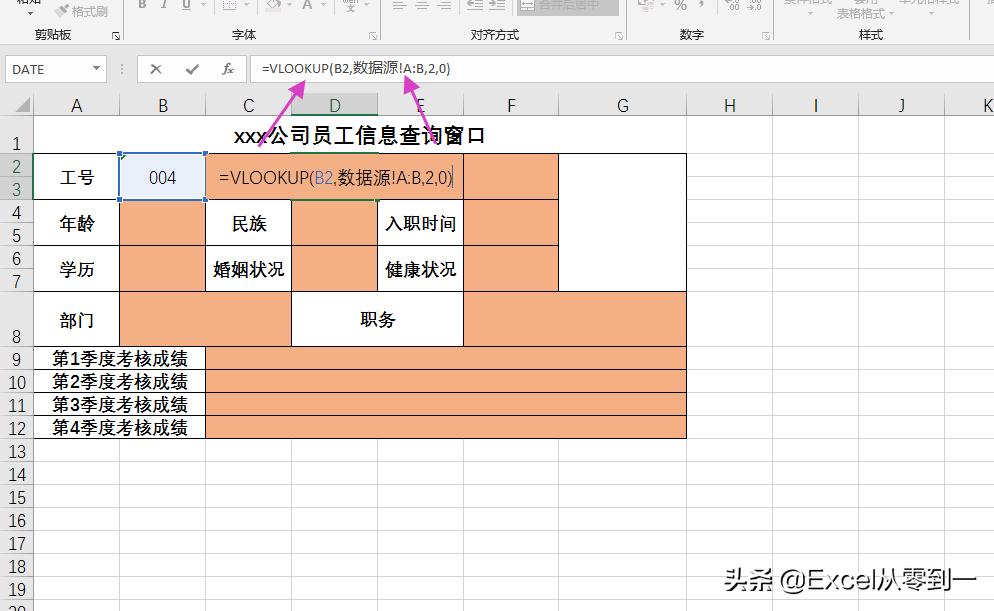This screenshot has width=994, height=611.
Task: Toggle underline formatting
Action: coord(187,6)
